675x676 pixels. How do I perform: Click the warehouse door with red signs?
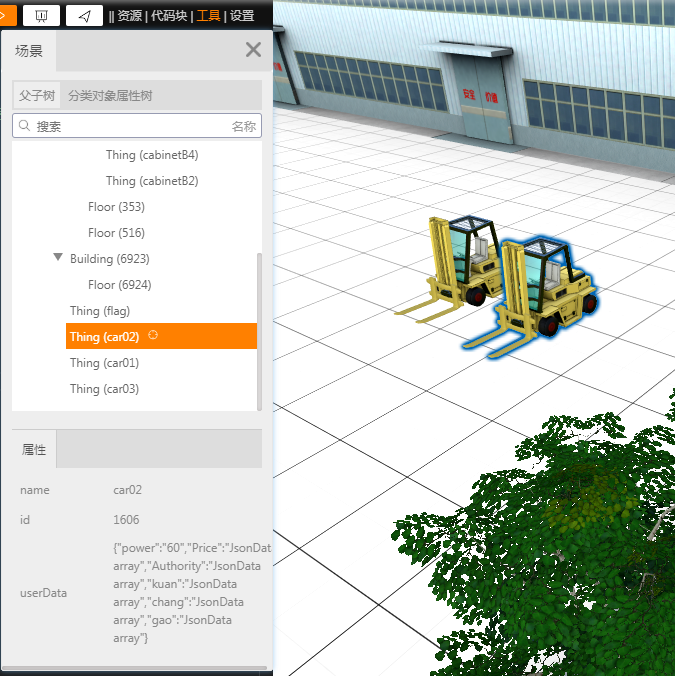(x=481, y=99)
